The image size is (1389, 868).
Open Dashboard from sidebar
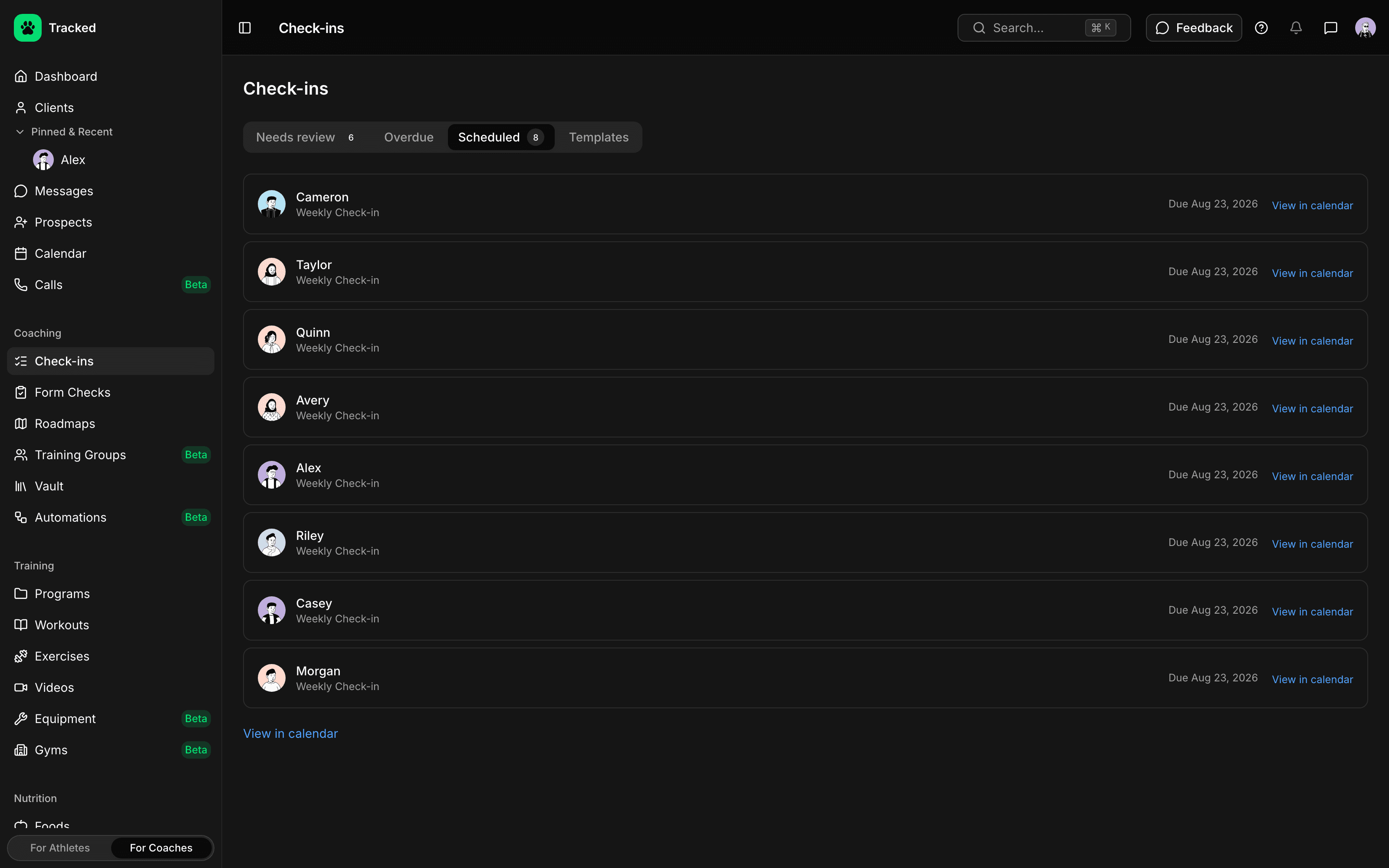[110, 76]
